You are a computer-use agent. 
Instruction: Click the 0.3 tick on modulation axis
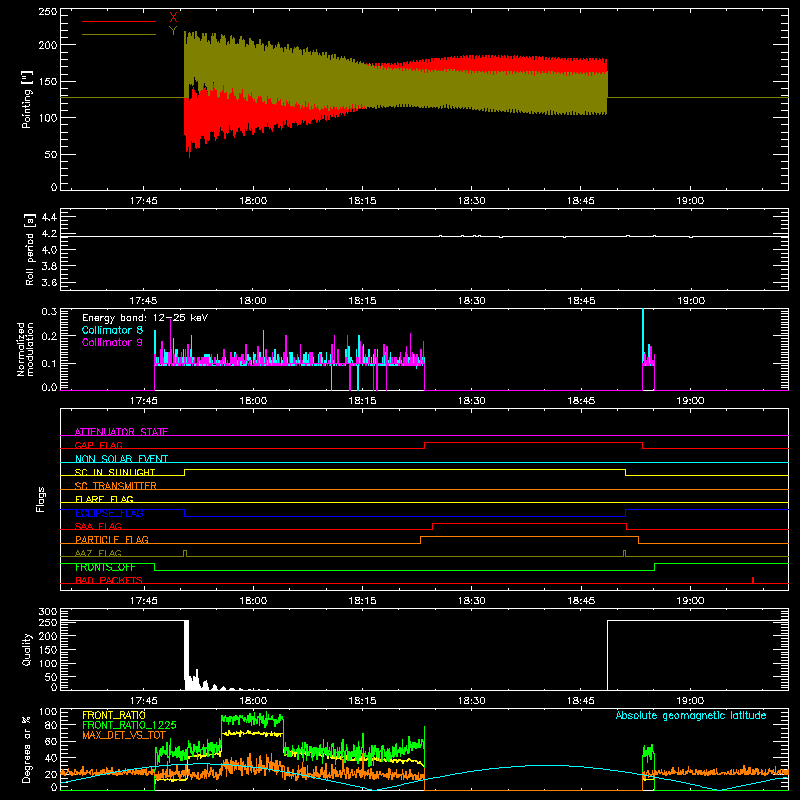pyautogui.click(x=49, y=312)
